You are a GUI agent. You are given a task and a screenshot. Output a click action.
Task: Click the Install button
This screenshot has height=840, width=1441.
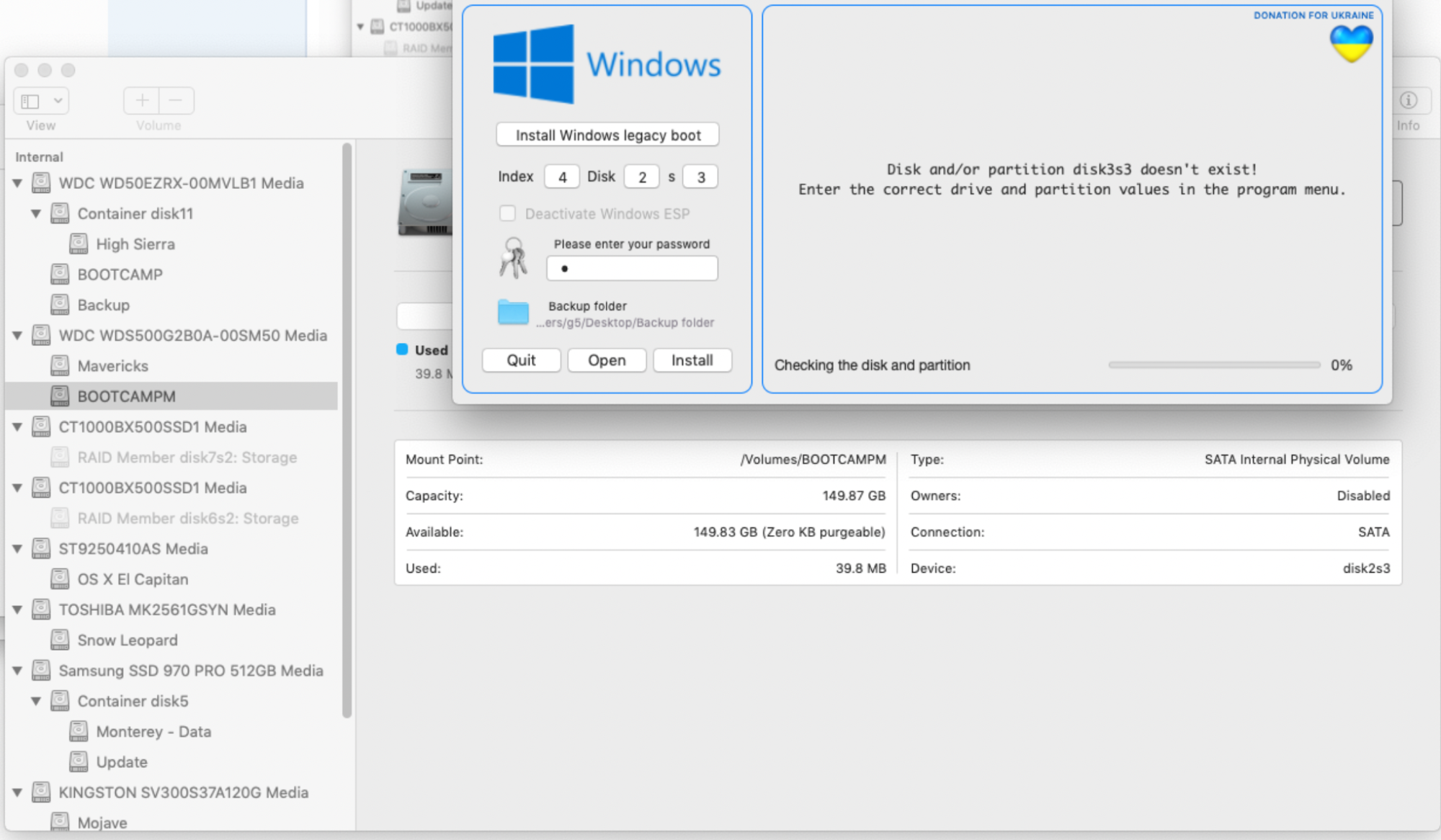(692, 360)
